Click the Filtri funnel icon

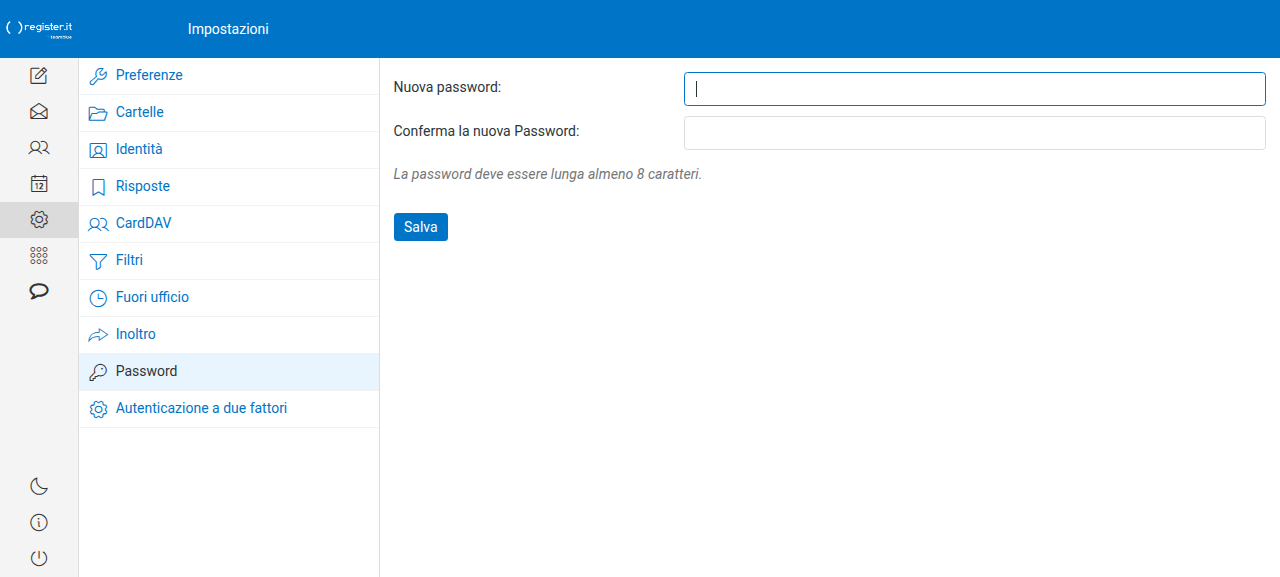tap(98, 261)
